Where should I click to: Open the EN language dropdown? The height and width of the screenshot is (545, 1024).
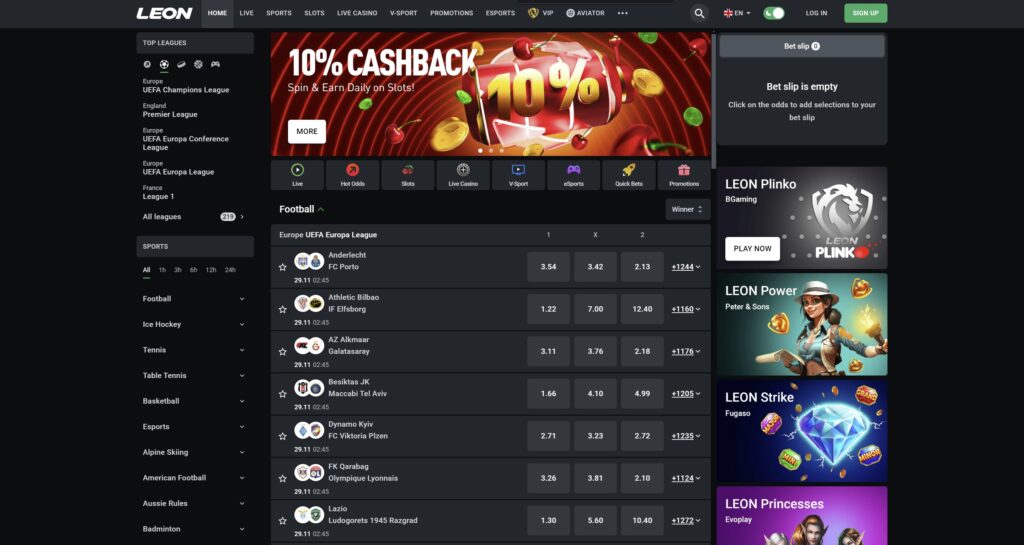click(737, 13)
